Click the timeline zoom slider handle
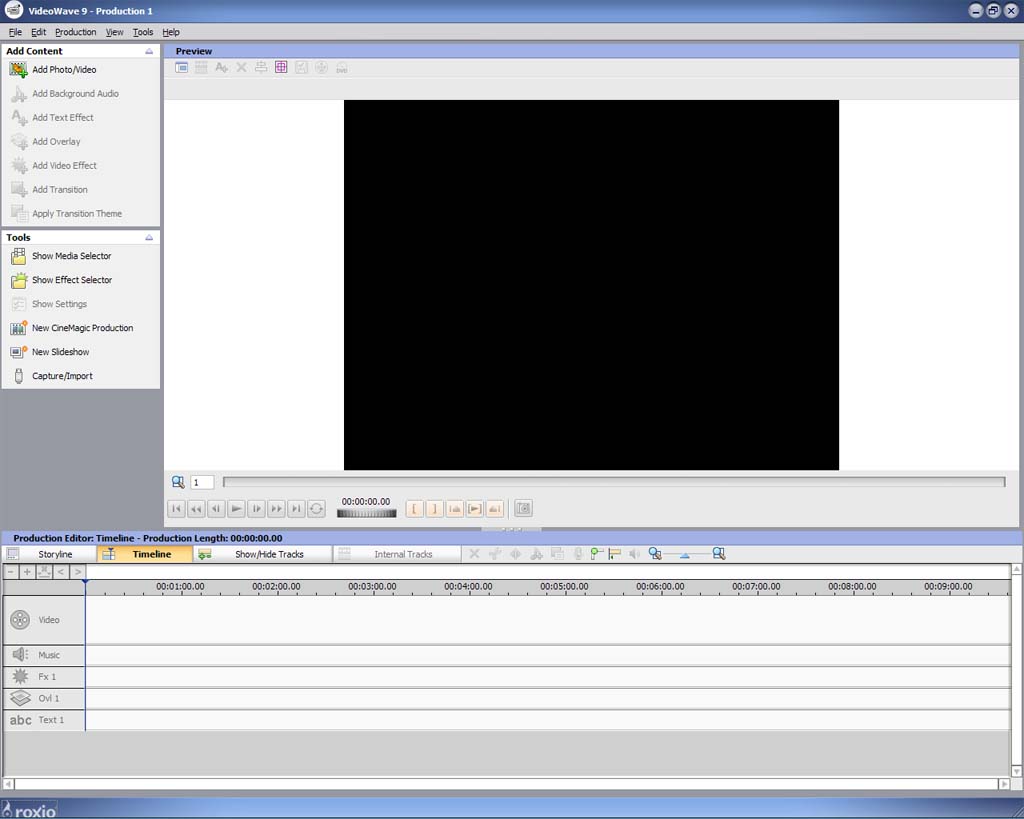The height and width of the screenshot is (819, 1024). [684, 555]
